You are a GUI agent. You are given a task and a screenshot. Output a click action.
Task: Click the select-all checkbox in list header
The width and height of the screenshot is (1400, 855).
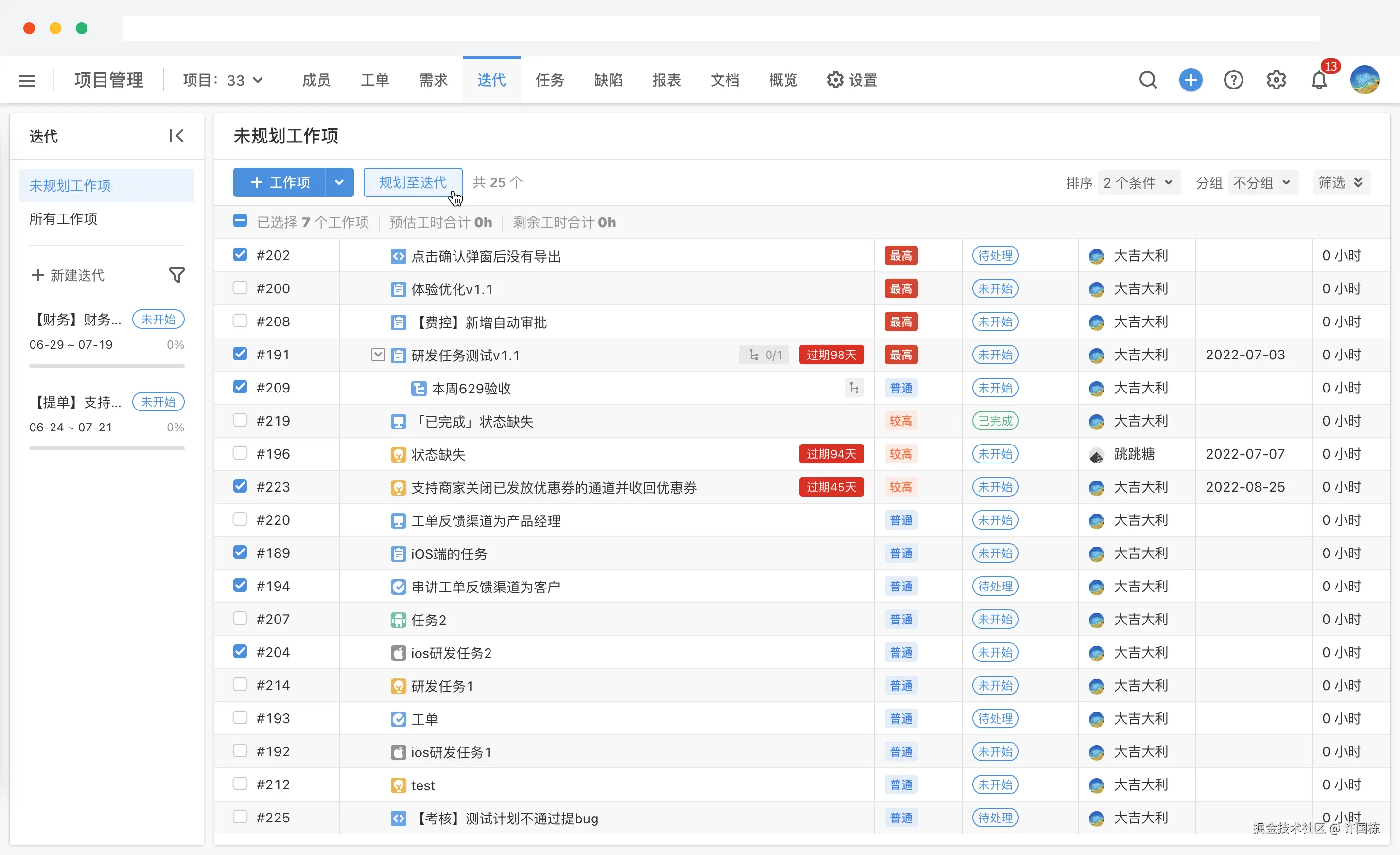pos(240,221)
